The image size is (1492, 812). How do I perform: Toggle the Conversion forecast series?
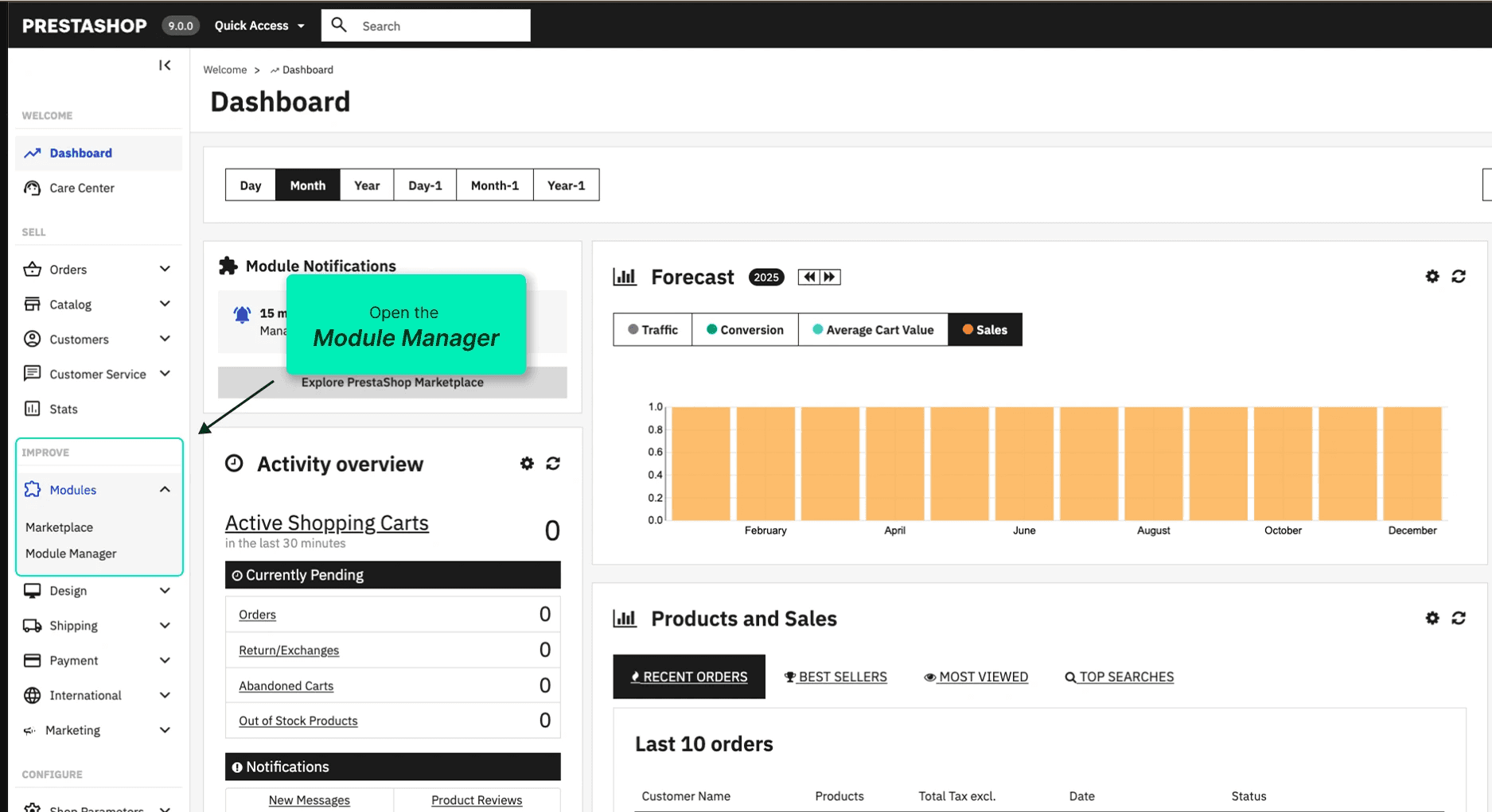pos(745,329)
